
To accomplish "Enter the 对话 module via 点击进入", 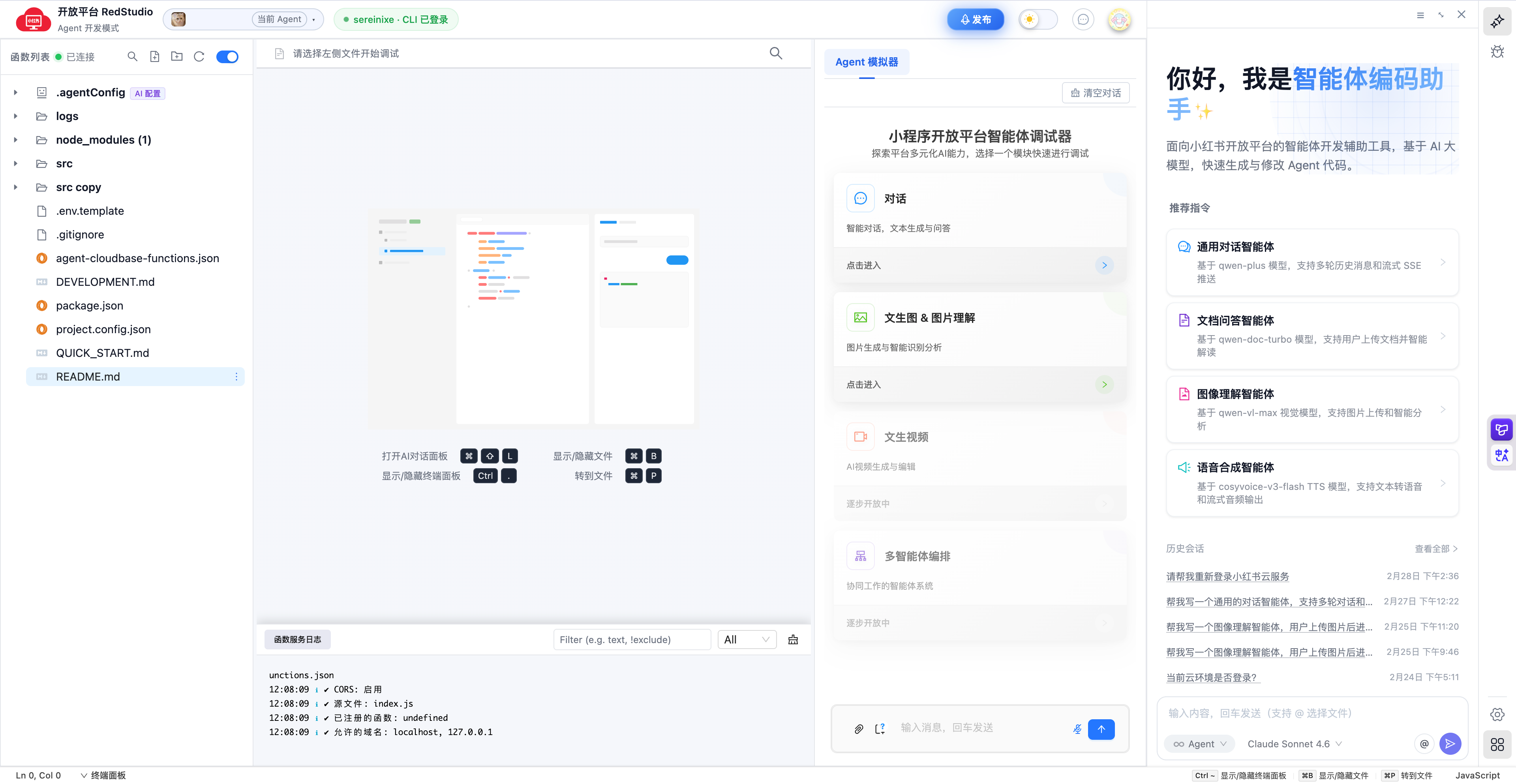I will pyautogui.click(x=980, y=265).
